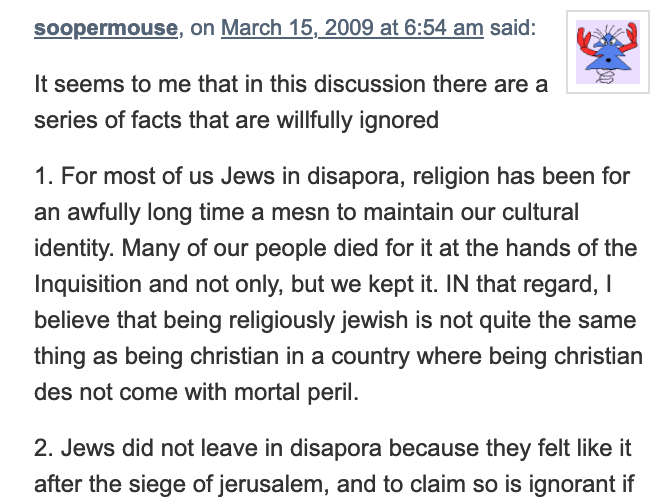This screenshot has width=672, height=504.
Task: Click the words "mortal peril."
Action: pyautogui.click(x=297, y=393)
